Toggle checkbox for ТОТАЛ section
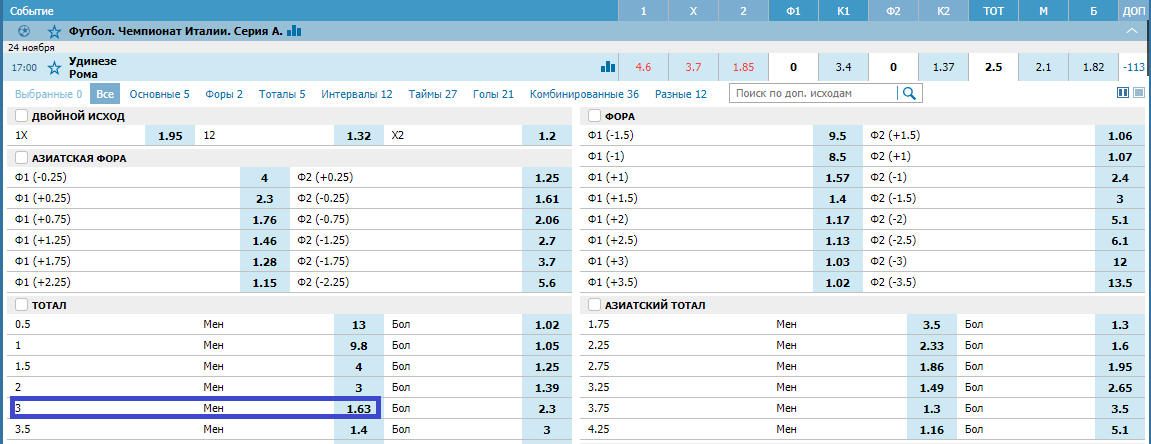 [21, 305]
